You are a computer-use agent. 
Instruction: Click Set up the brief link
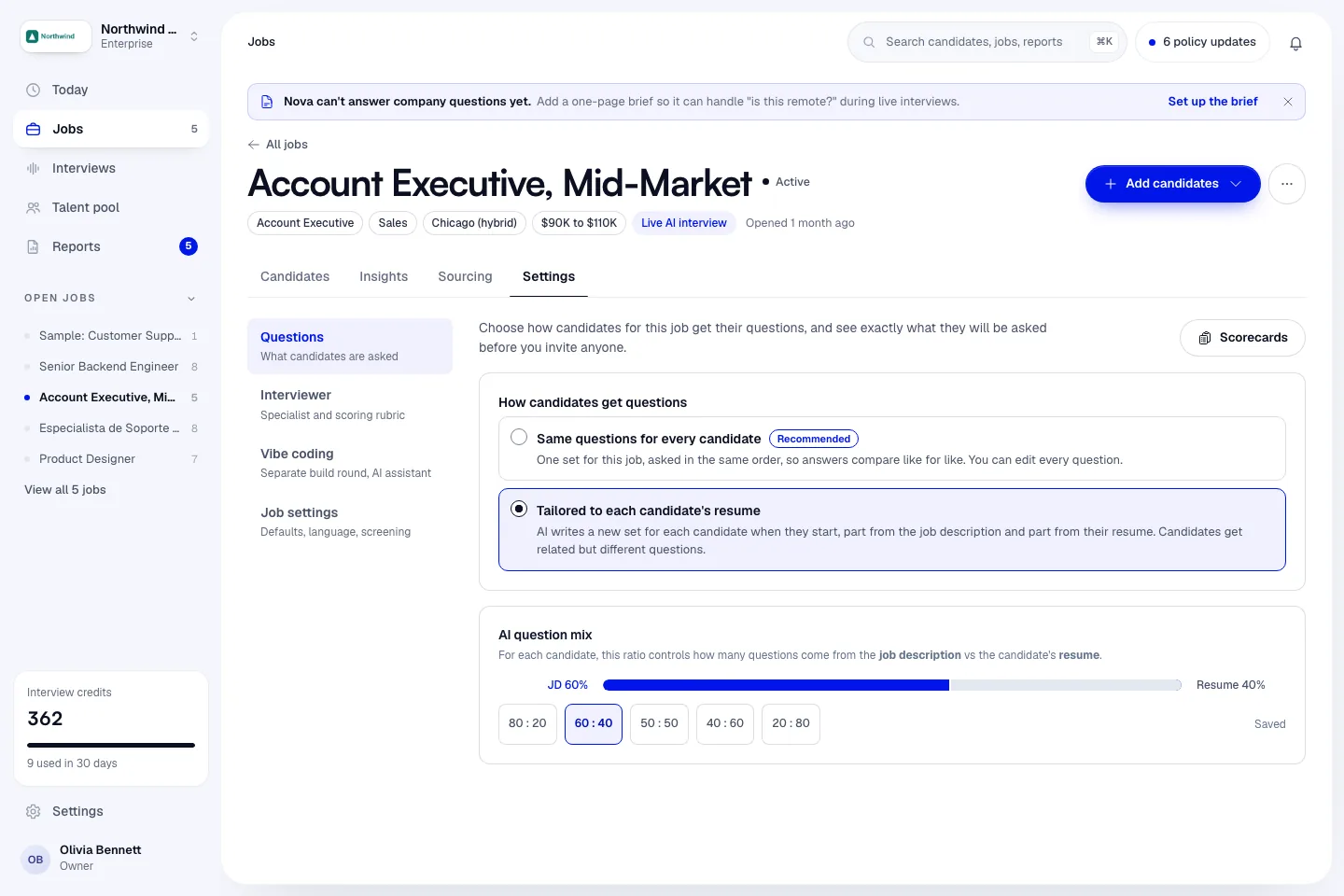(1212, 102)
